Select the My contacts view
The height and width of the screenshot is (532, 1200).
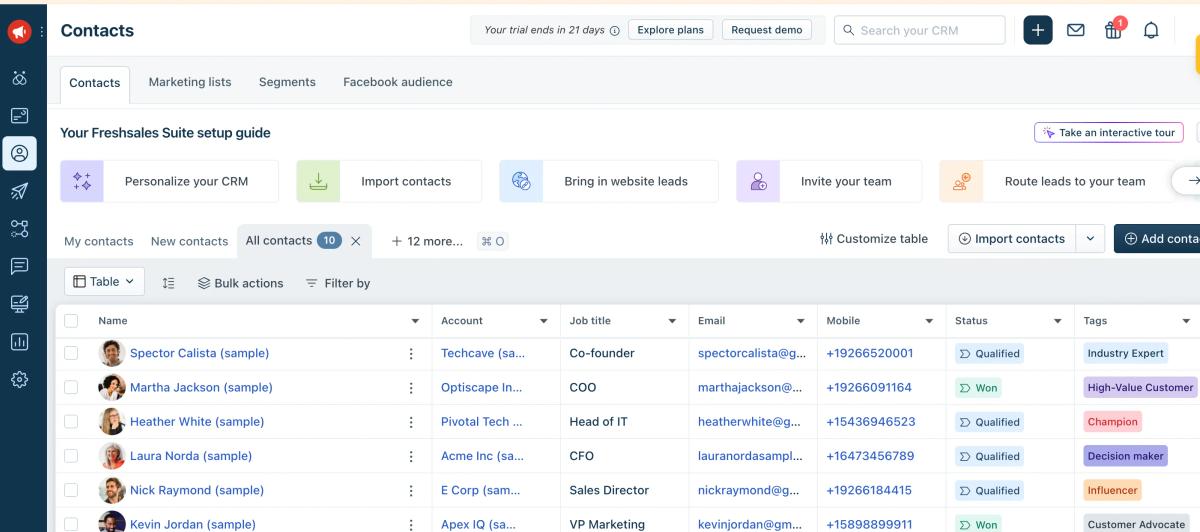[99, 241]
